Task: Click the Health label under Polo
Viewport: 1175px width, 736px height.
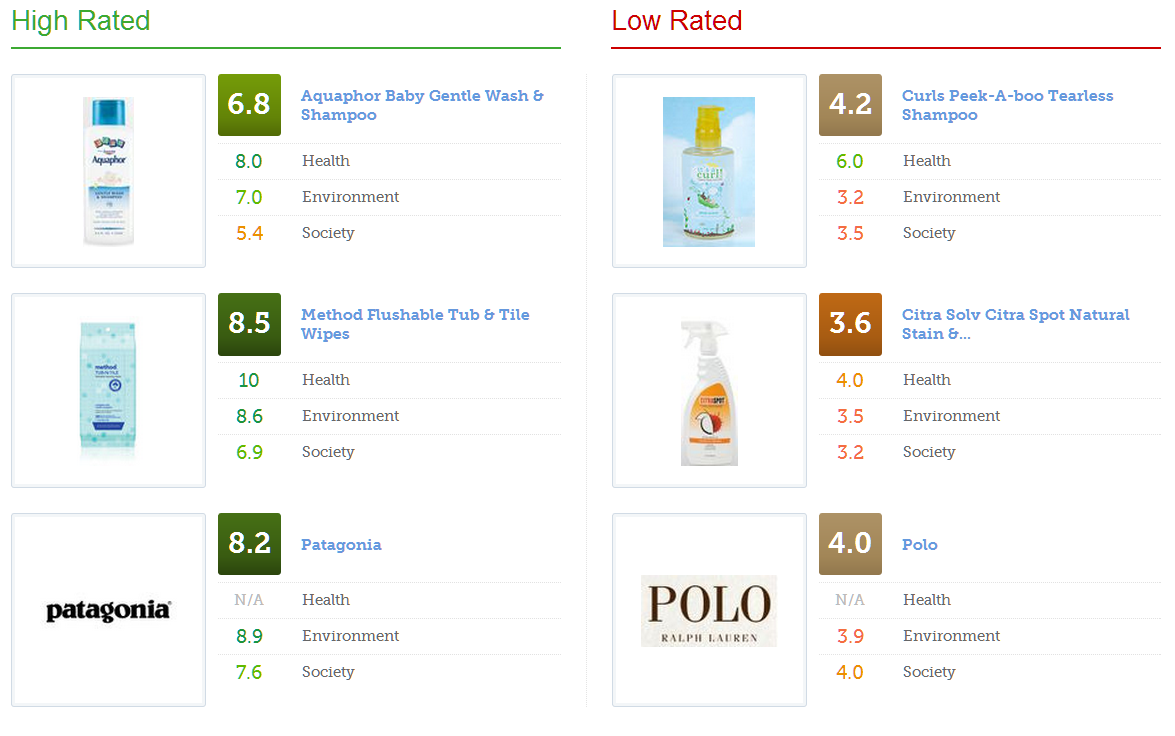Action: pyautogui.click(x=927, y=600)
